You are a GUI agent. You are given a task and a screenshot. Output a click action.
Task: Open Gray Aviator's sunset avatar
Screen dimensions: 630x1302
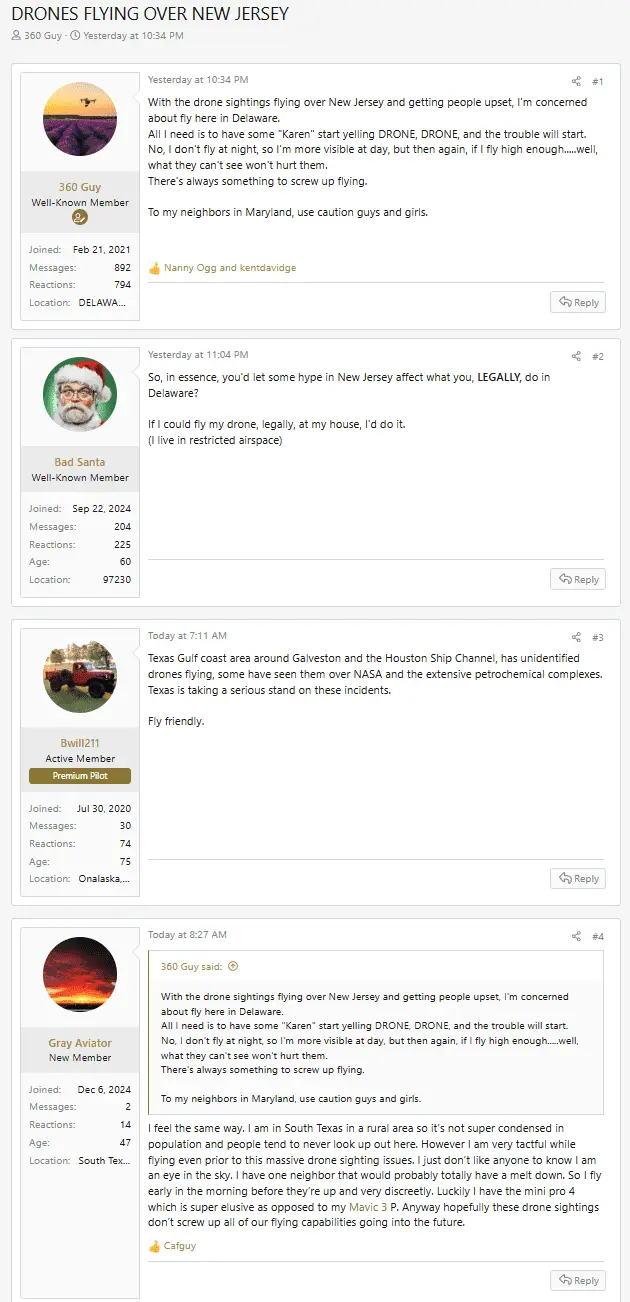(x=80, y=975)
